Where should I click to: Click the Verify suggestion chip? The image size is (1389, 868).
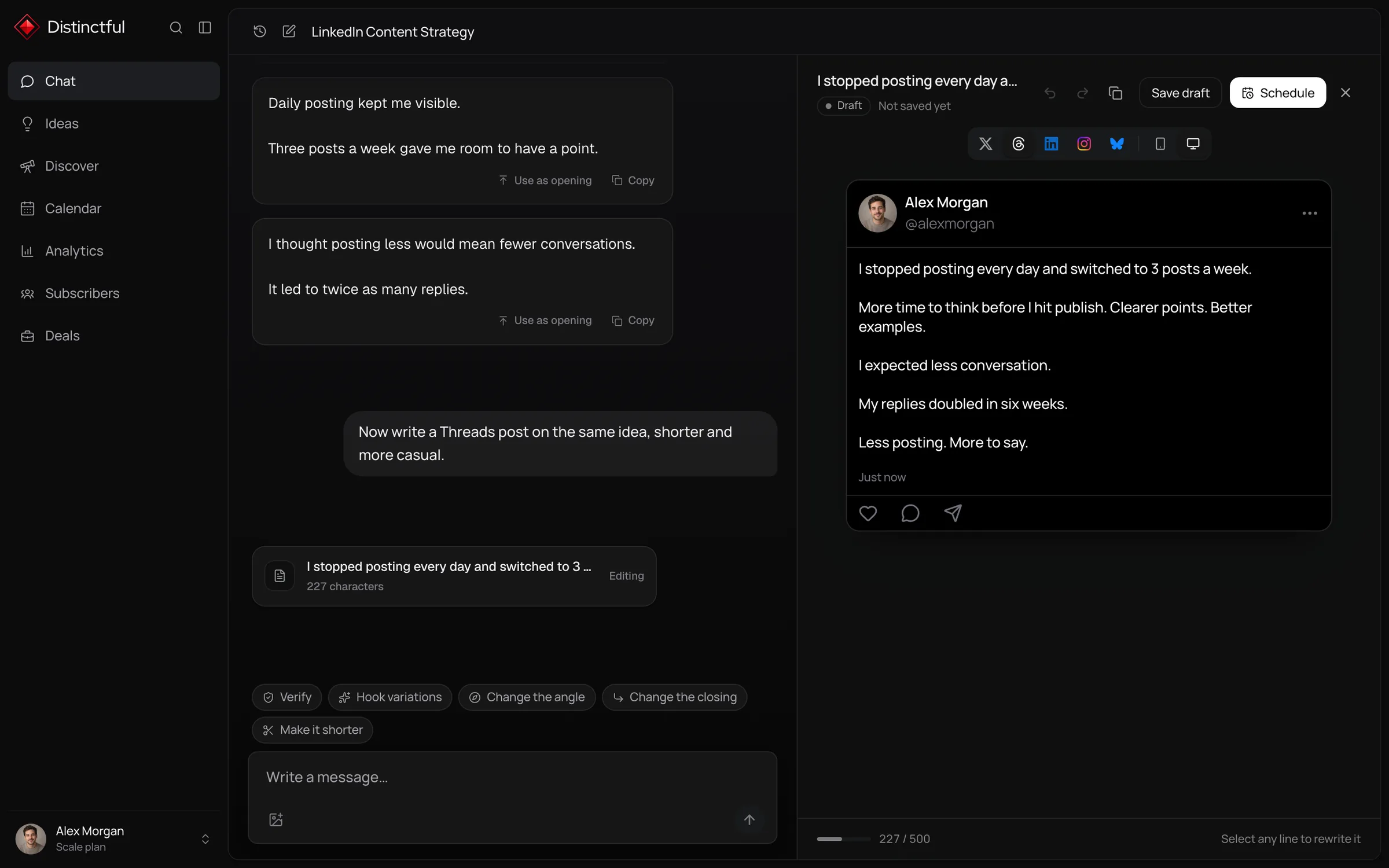tap(287, 697)
